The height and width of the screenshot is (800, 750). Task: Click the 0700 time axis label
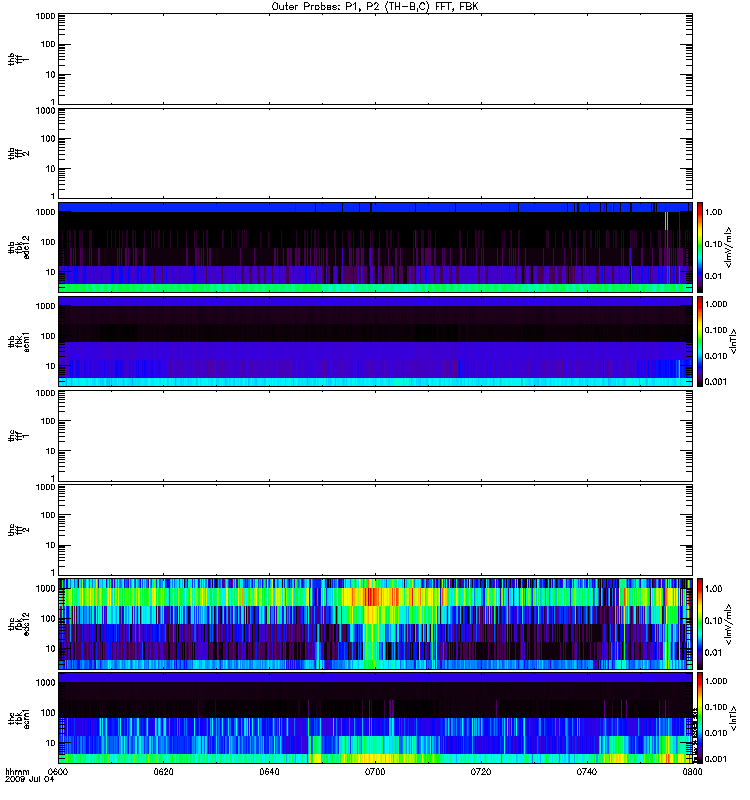375,771
